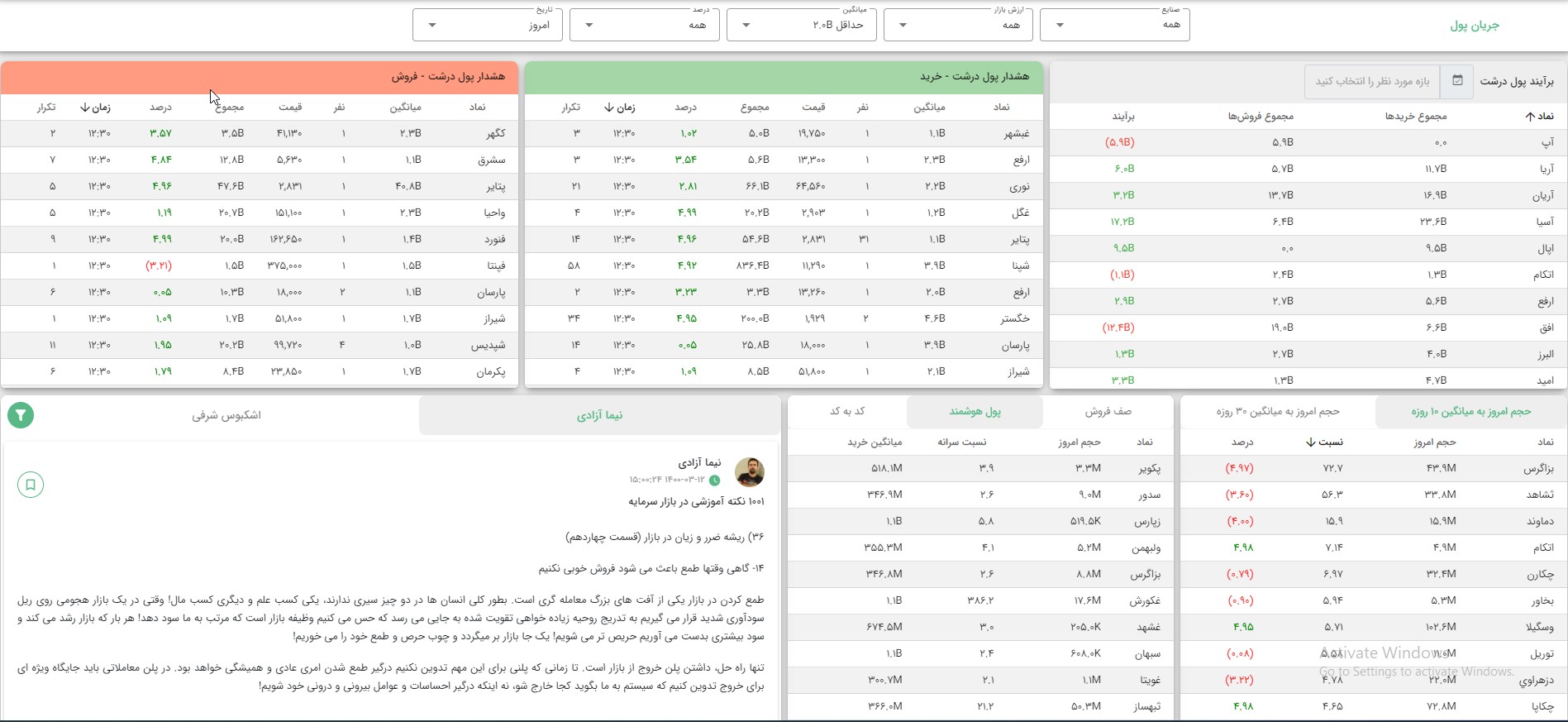
Task: Click the green filter funnel icon
Action: [x=21, y=415]
